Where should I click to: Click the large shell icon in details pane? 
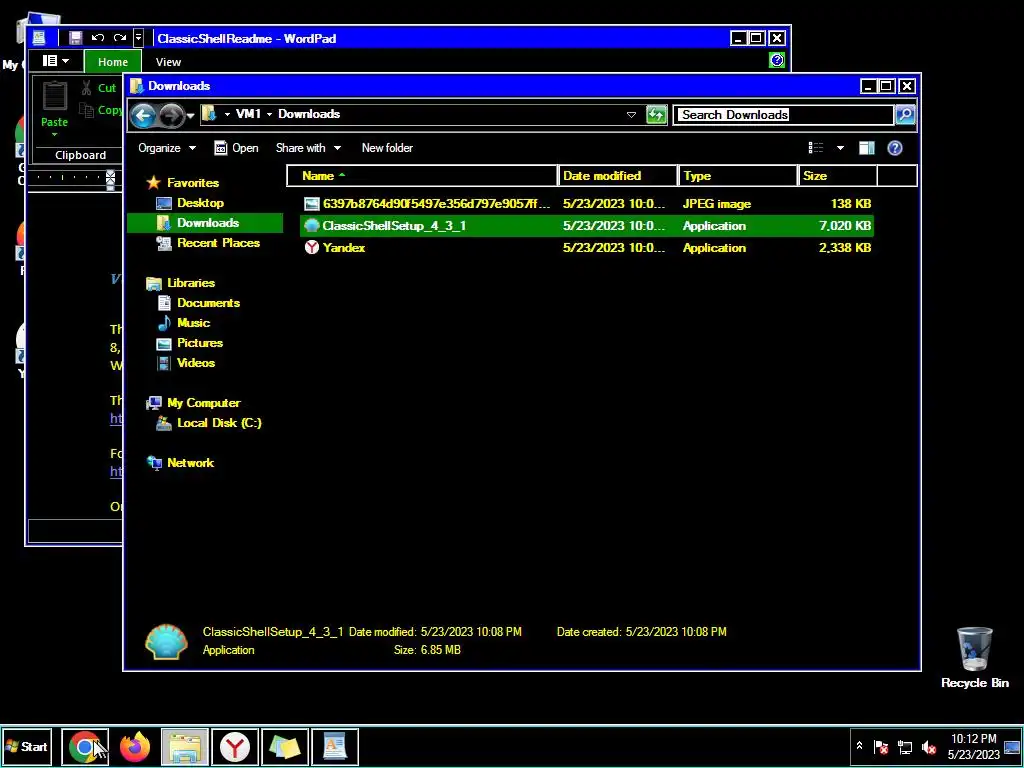click(x=166, y=641)
